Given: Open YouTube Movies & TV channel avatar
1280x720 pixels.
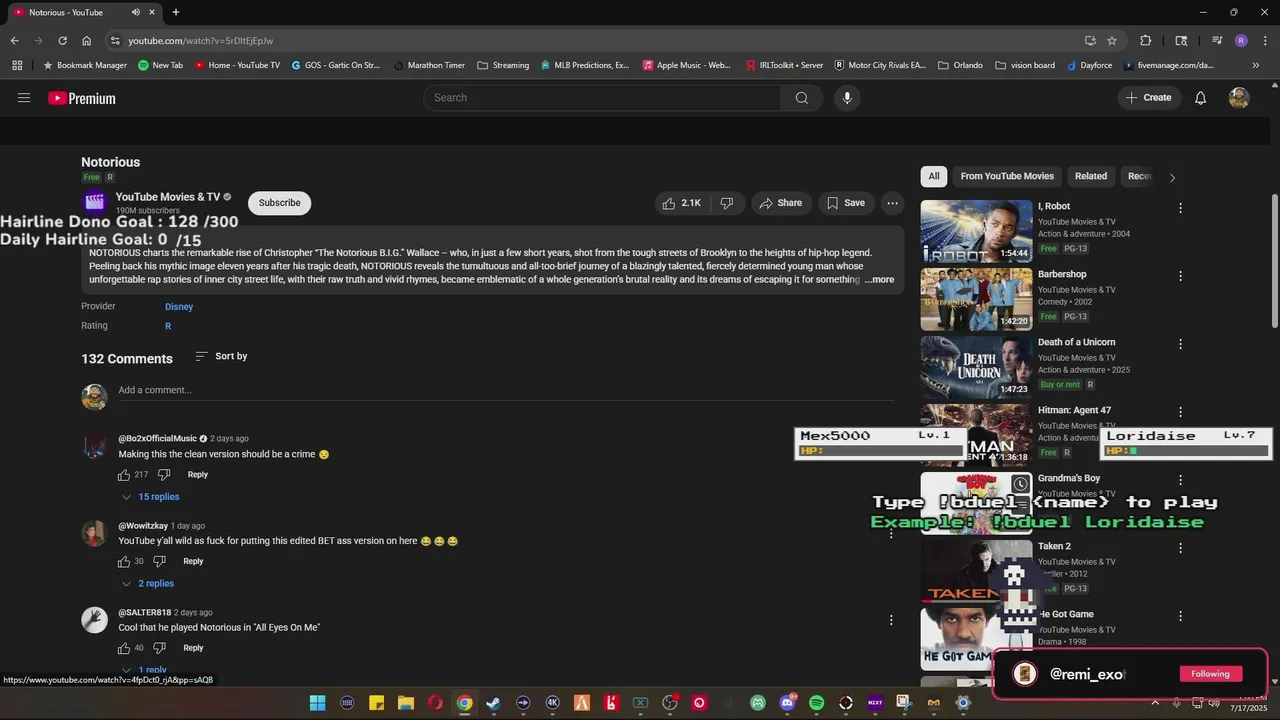Looking at the screenshot, I should [x=94, y=202].
